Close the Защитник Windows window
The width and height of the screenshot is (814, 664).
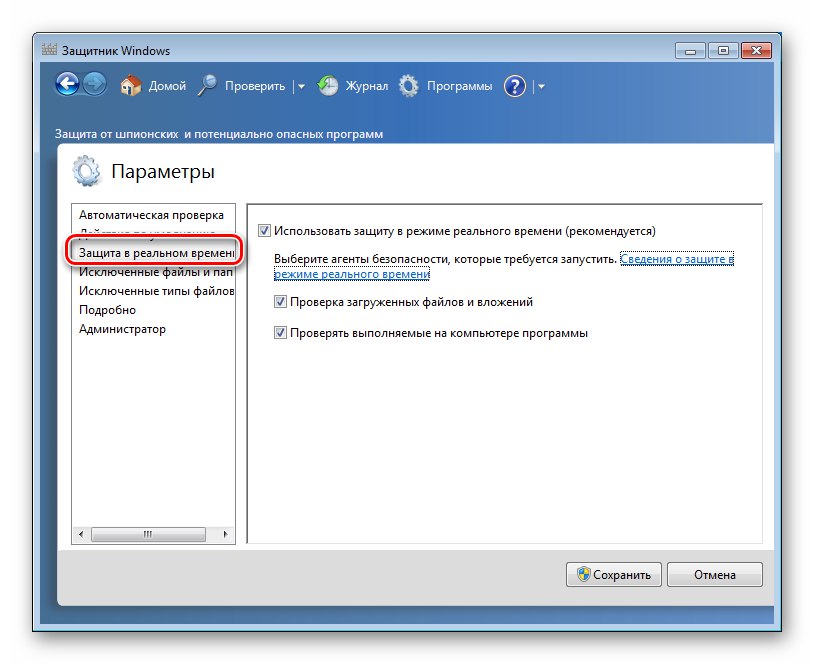[756, 51]
